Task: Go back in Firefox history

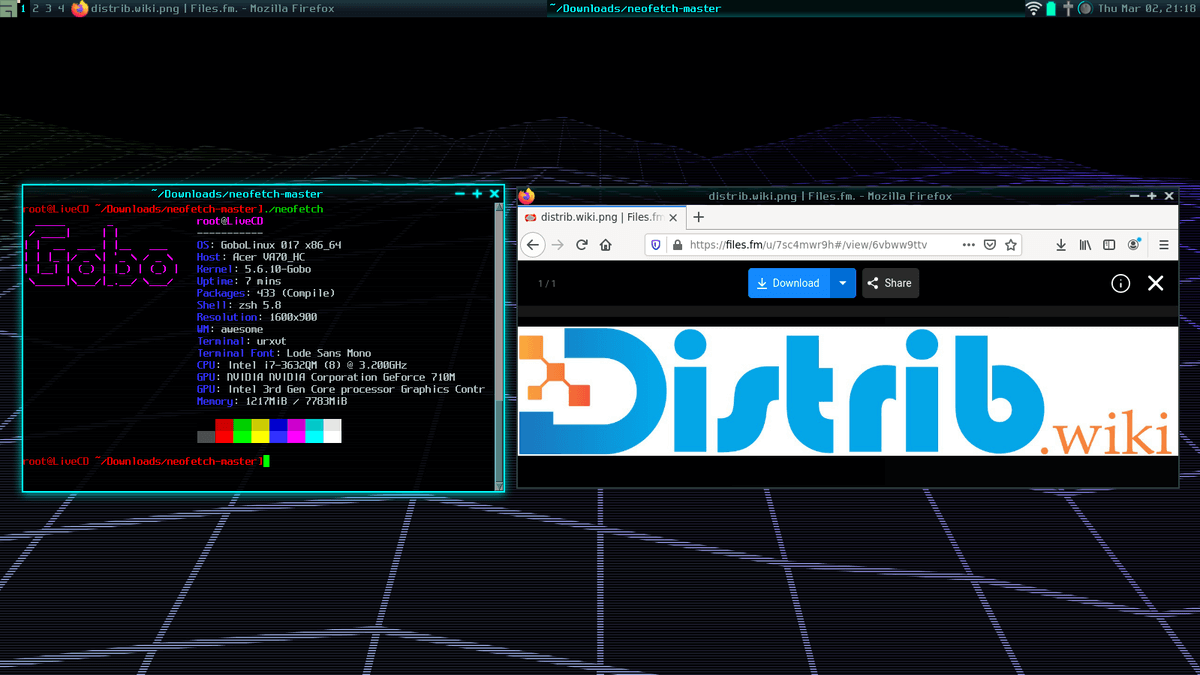Action: point(533,244)
